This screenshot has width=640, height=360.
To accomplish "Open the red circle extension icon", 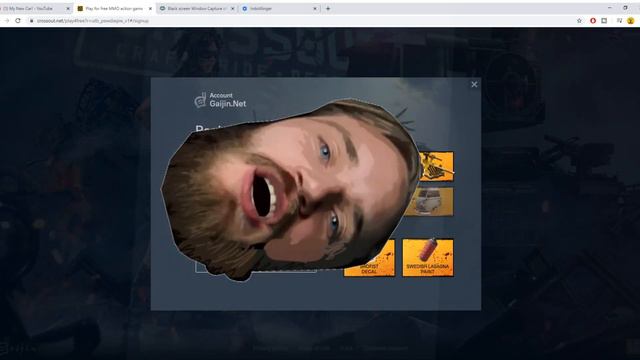I will click(x=593, y=21).
